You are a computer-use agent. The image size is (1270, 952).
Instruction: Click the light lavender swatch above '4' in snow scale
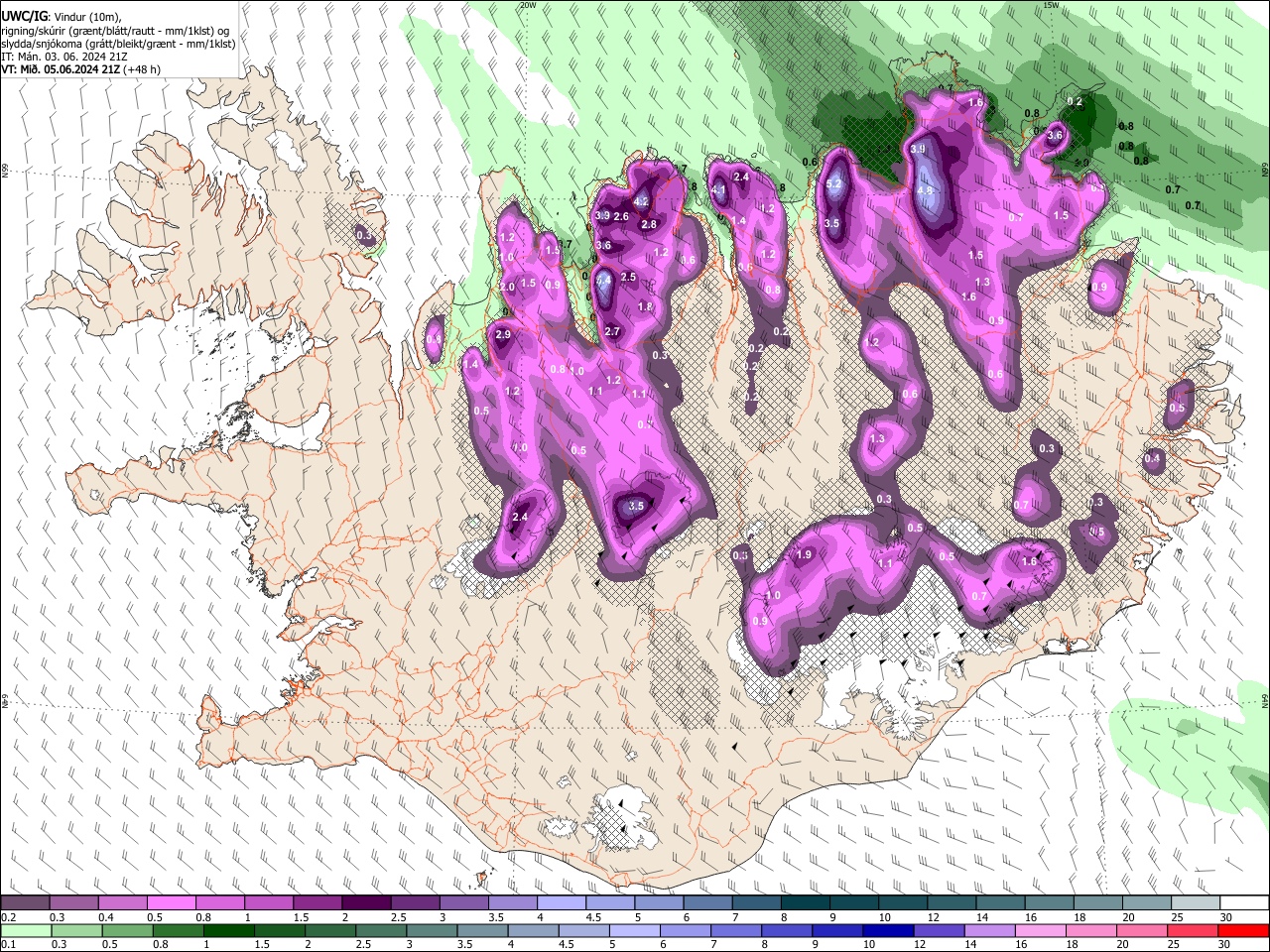pos(562,902)
